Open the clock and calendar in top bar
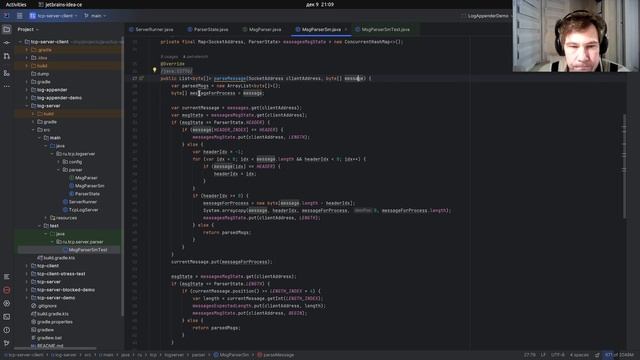 (320, 4)
